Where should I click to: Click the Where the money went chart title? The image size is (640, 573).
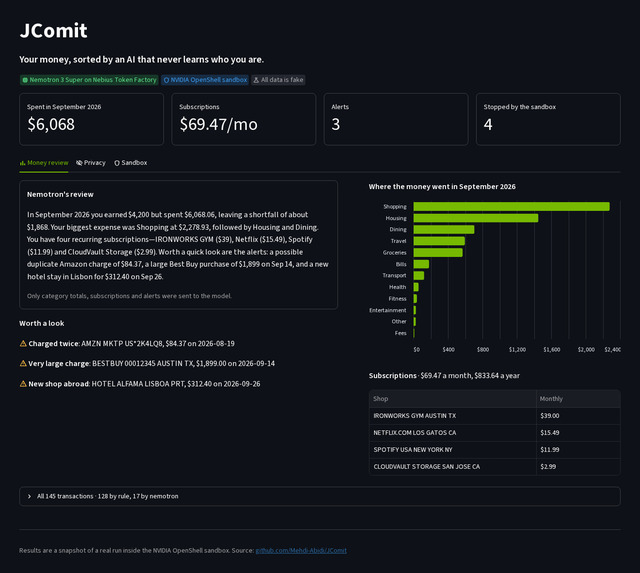442,187
